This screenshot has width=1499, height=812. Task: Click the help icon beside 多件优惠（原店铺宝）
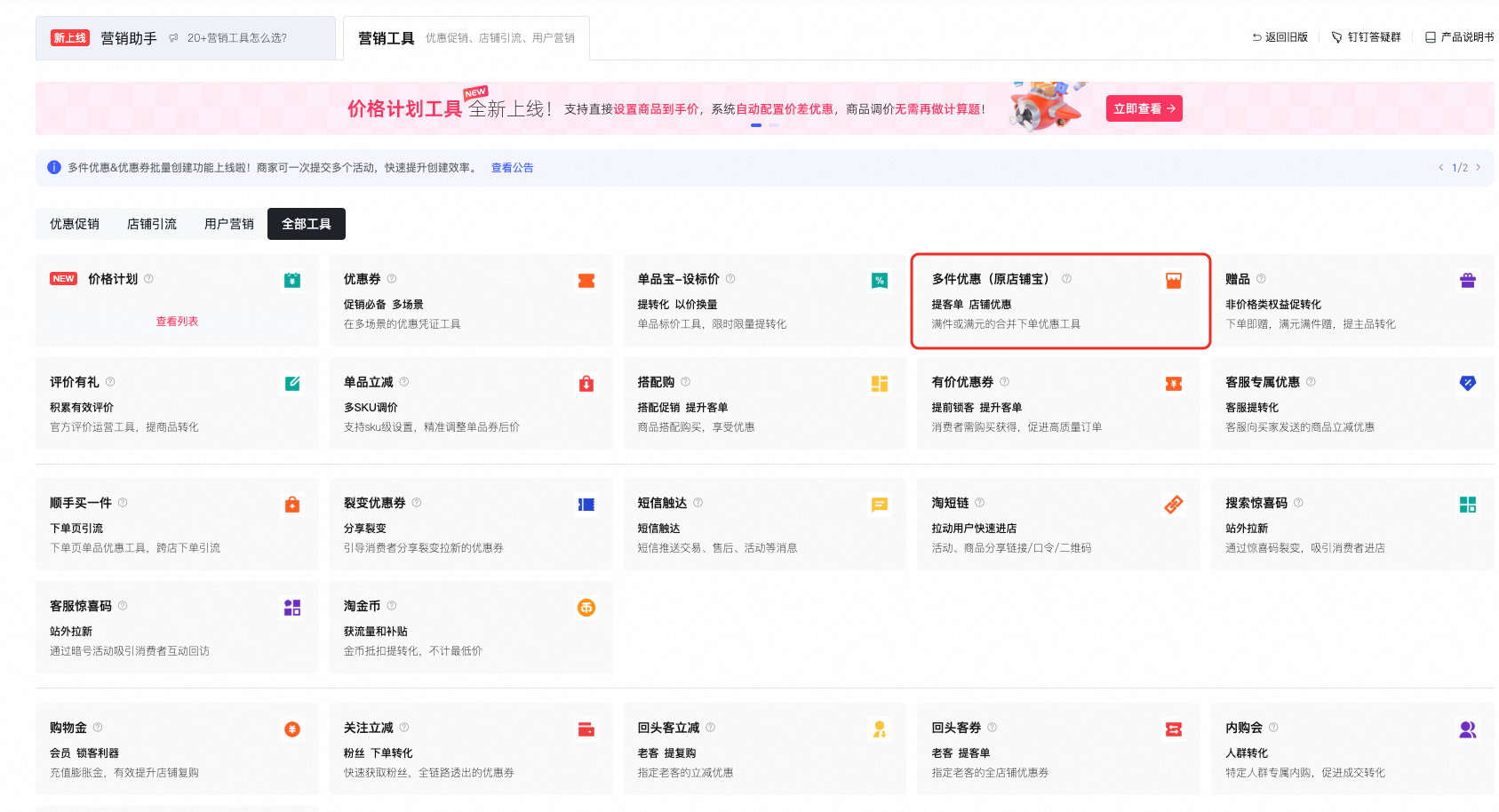click(1066, 279)
